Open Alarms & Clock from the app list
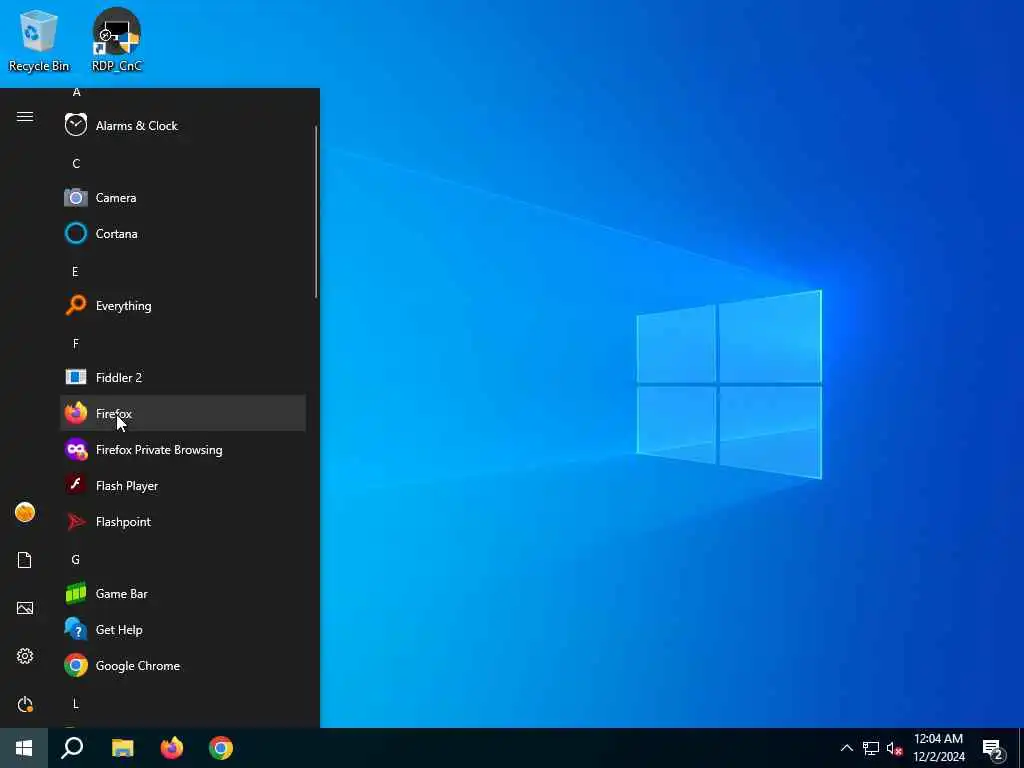Screen dimensions: 1024x768 click(183, 125)
